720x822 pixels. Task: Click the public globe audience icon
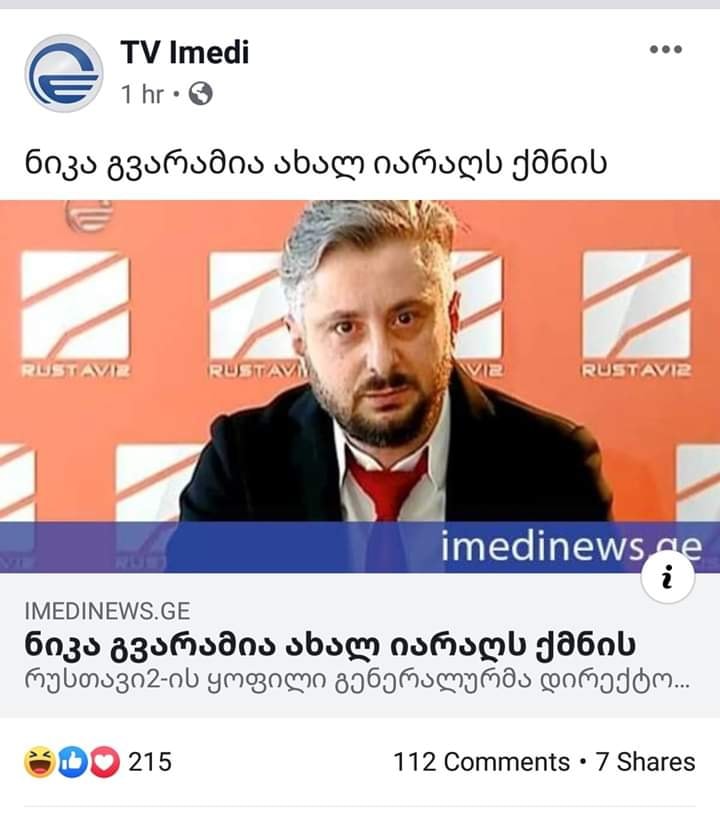point(200,94)
